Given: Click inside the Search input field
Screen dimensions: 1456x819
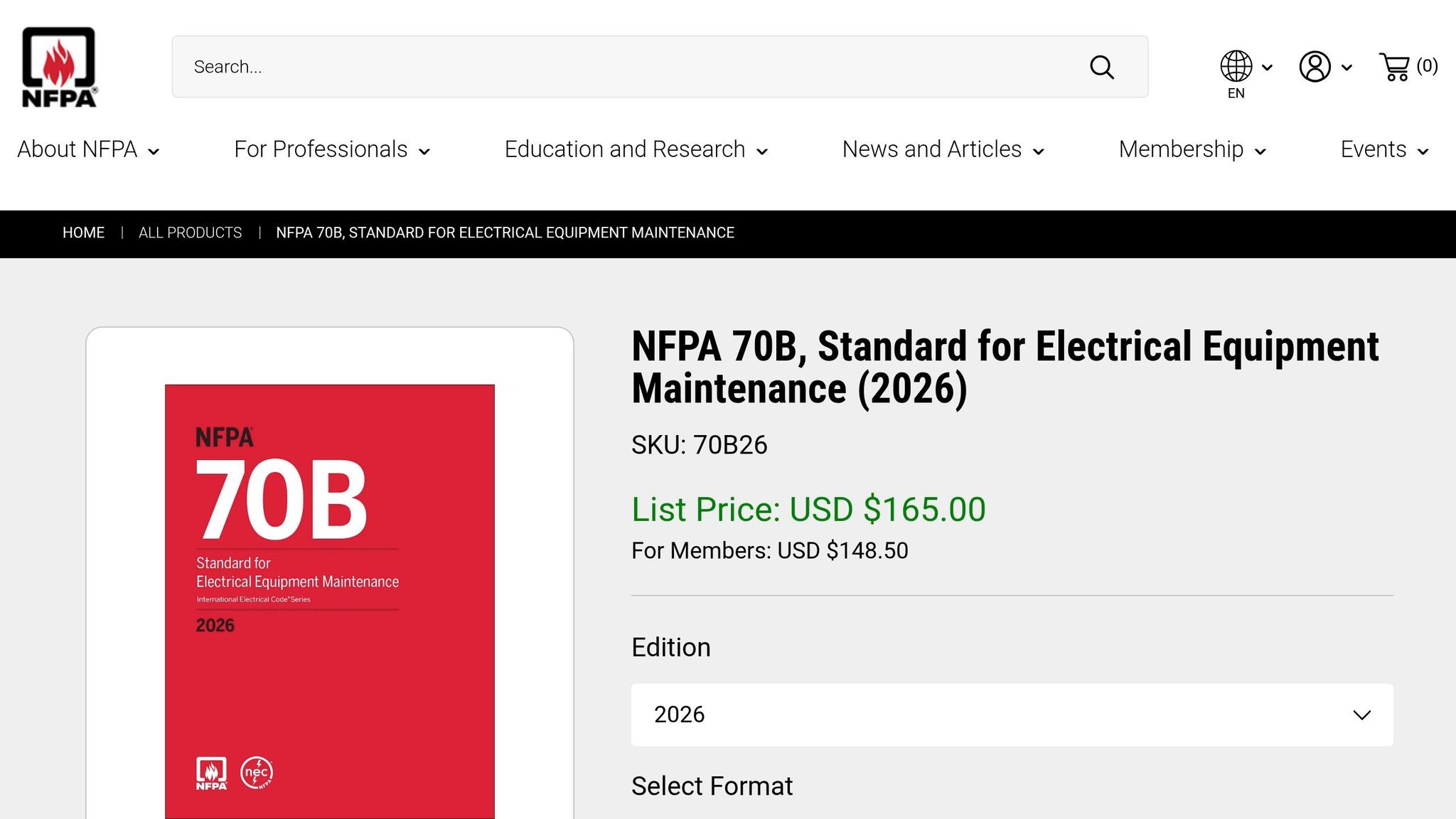Looking at the screenshot, I should [498, 66].
